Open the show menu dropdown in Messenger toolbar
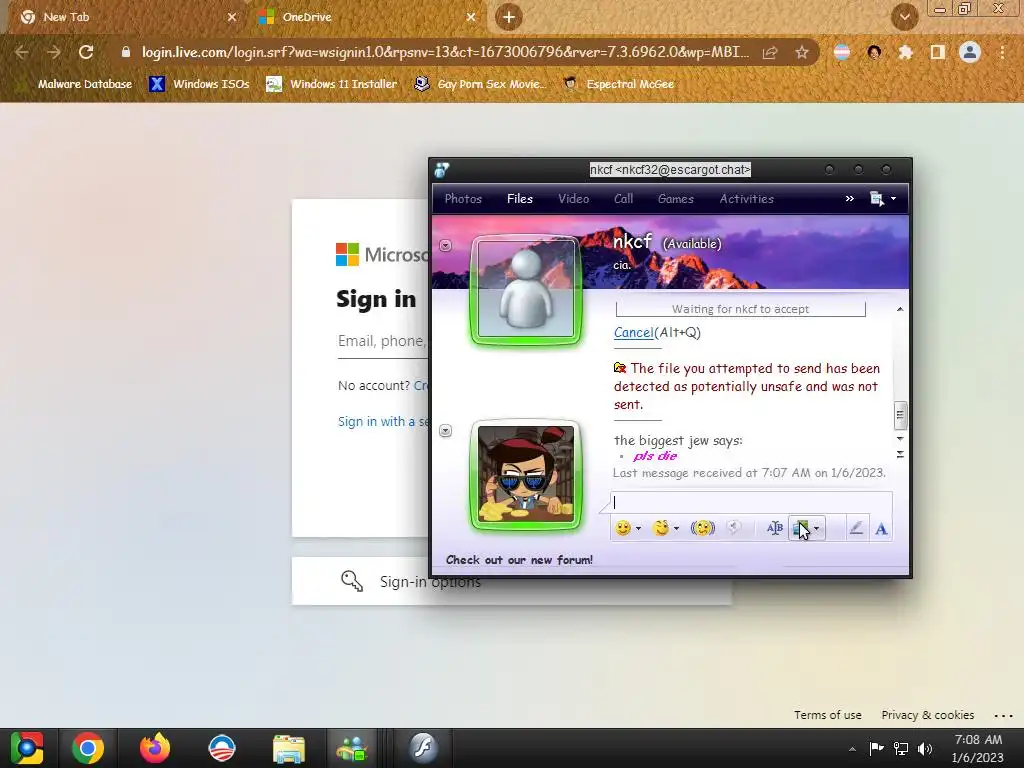Screen dimensions: 1024x768 (883, 199)
